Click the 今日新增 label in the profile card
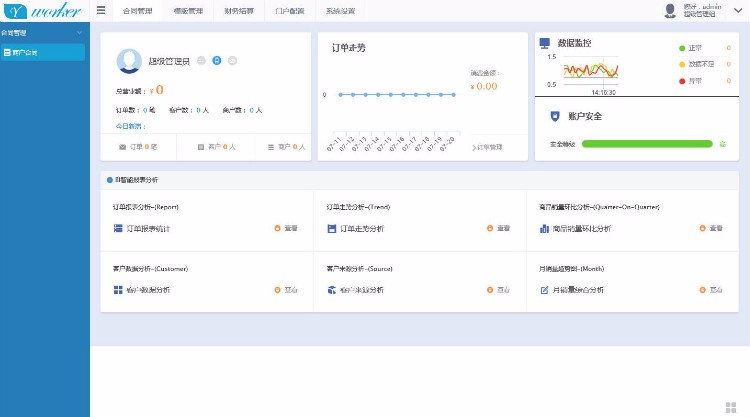Image resolution: width=750 pixels, height=417 pixels. (131, 126)
